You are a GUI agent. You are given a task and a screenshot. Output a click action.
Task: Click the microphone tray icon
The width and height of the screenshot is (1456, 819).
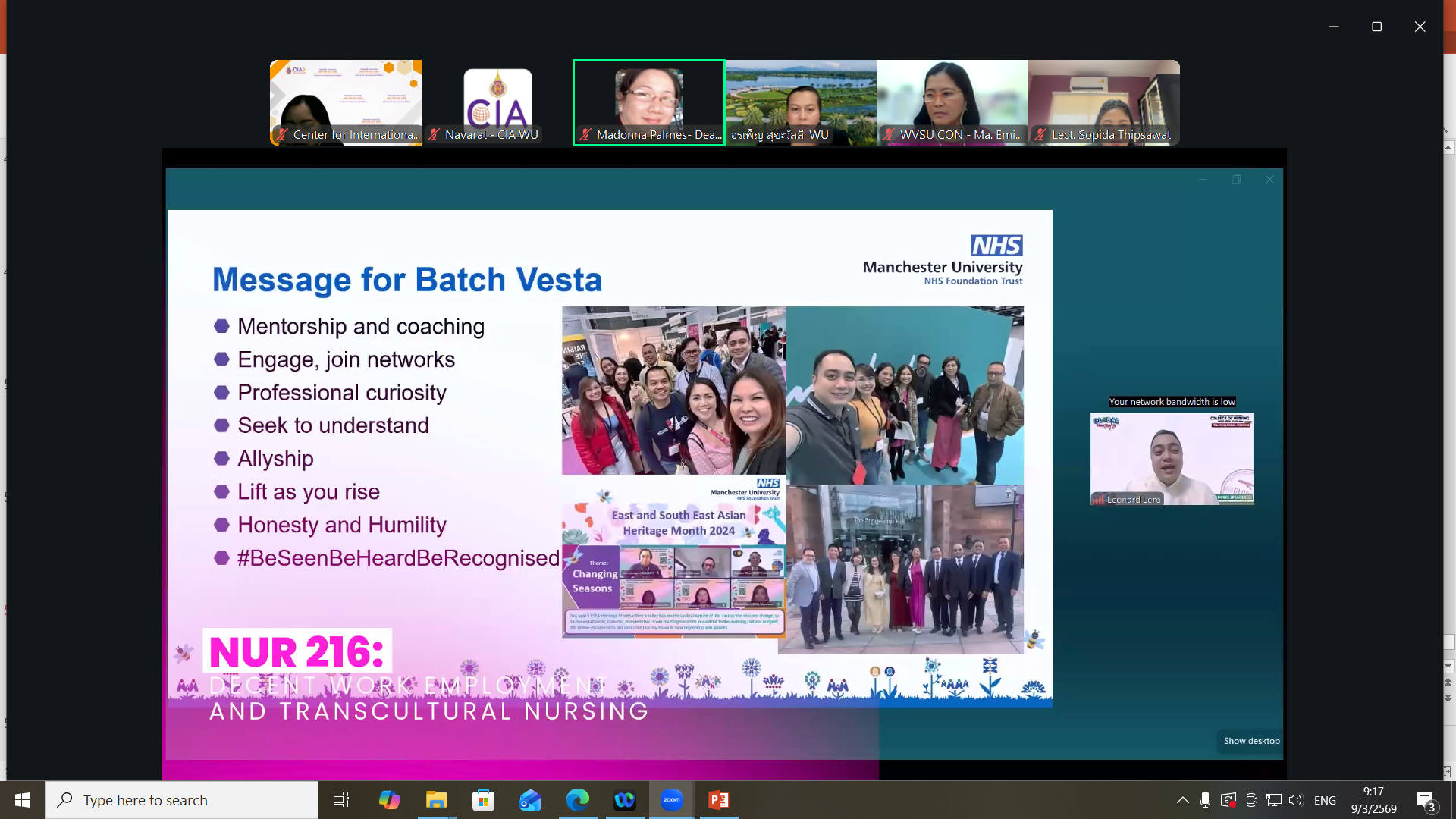coord(1205,800)
